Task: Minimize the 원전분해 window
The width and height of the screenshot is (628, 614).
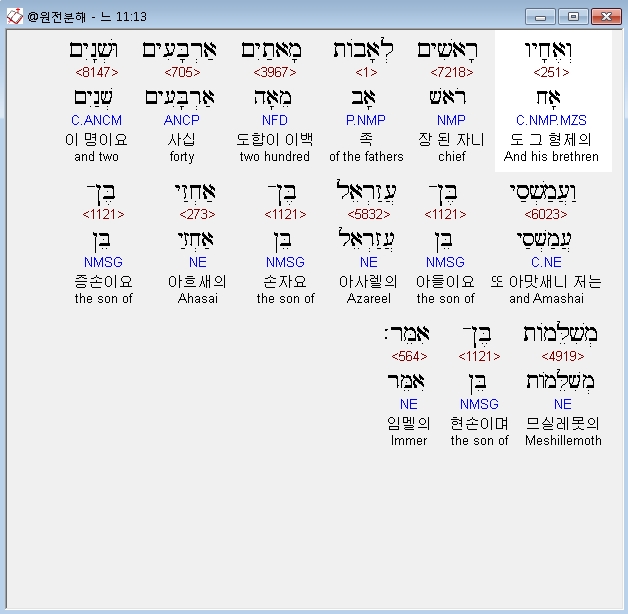Action: pos(540,17)
